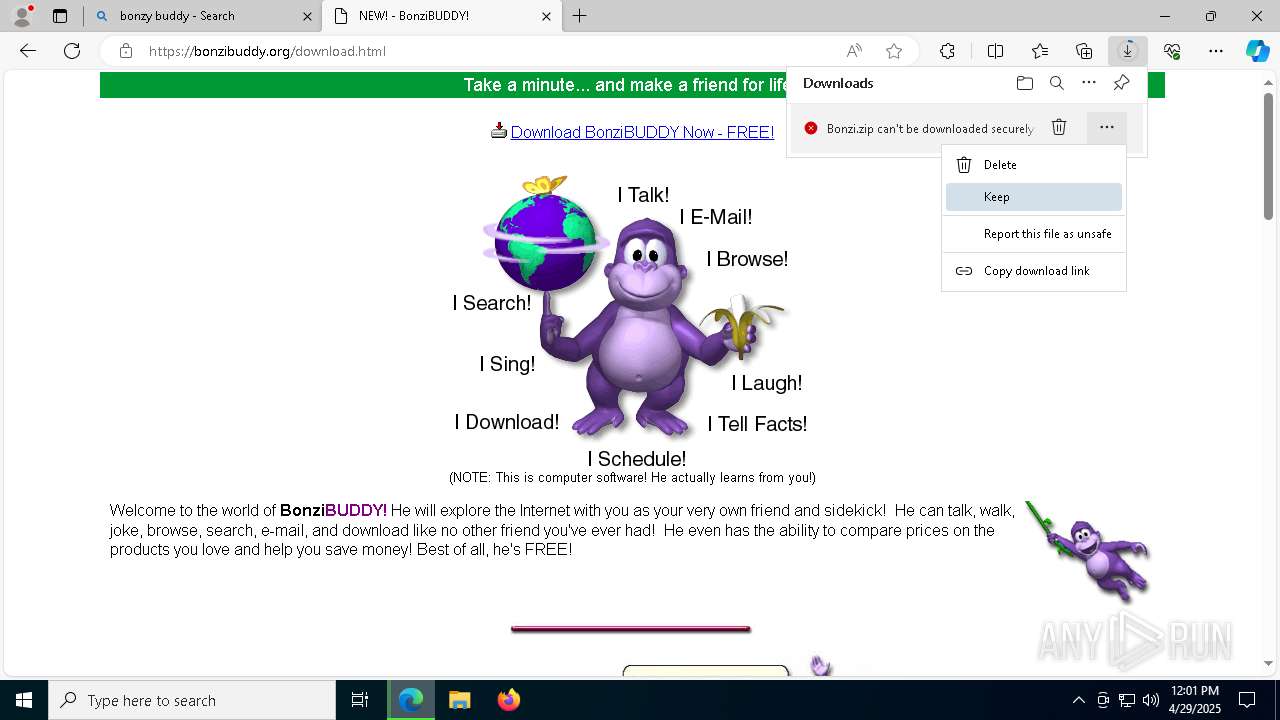Click the volume speaker tray icon
1280x720 pixels.
(x=1151, y=700)
